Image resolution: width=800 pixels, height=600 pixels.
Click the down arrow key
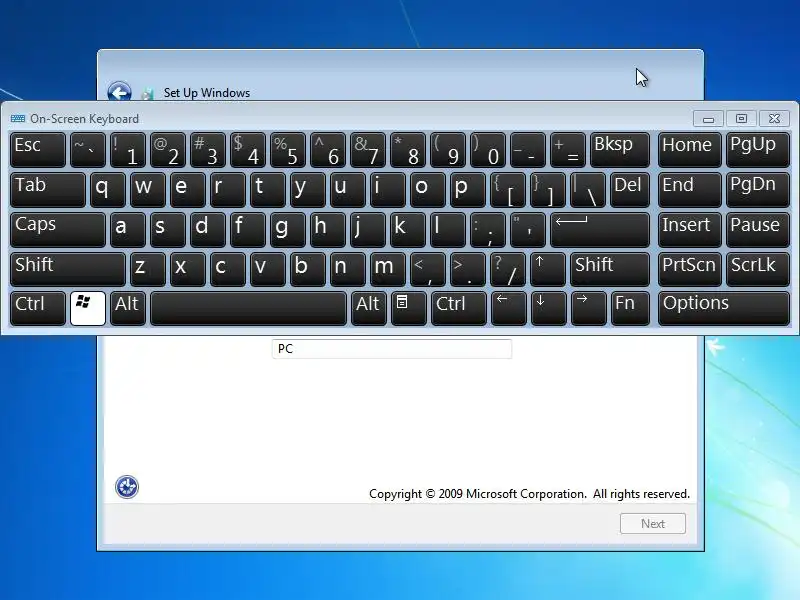click(548, 308)
